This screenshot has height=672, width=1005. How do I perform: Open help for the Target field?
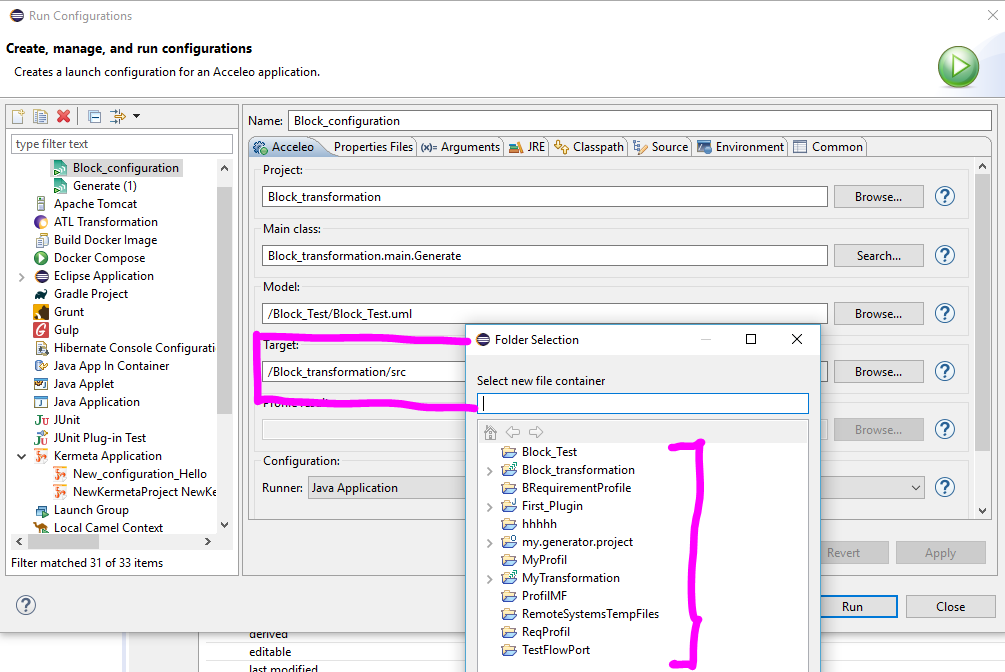[945, 371]
